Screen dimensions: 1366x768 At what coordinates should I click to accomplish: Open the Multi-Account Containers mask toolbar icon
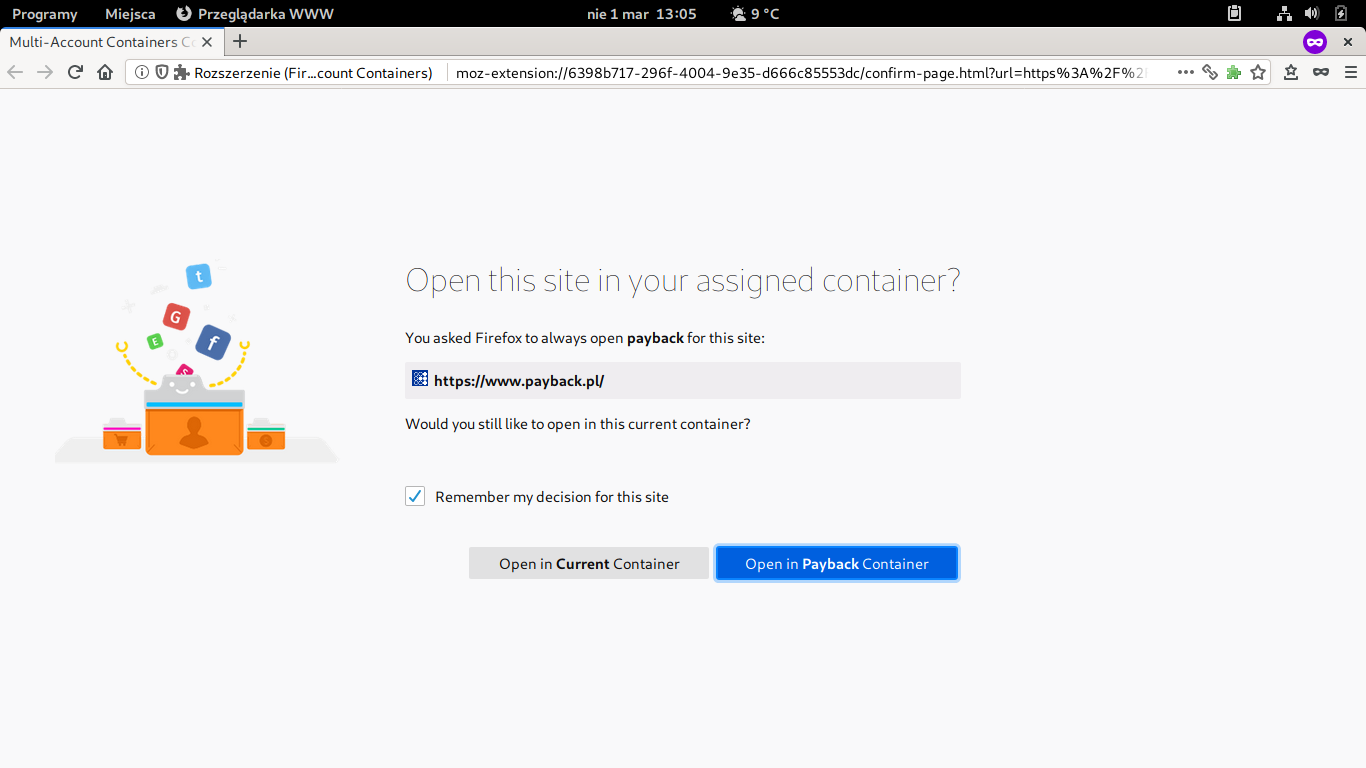[1322, 72]
